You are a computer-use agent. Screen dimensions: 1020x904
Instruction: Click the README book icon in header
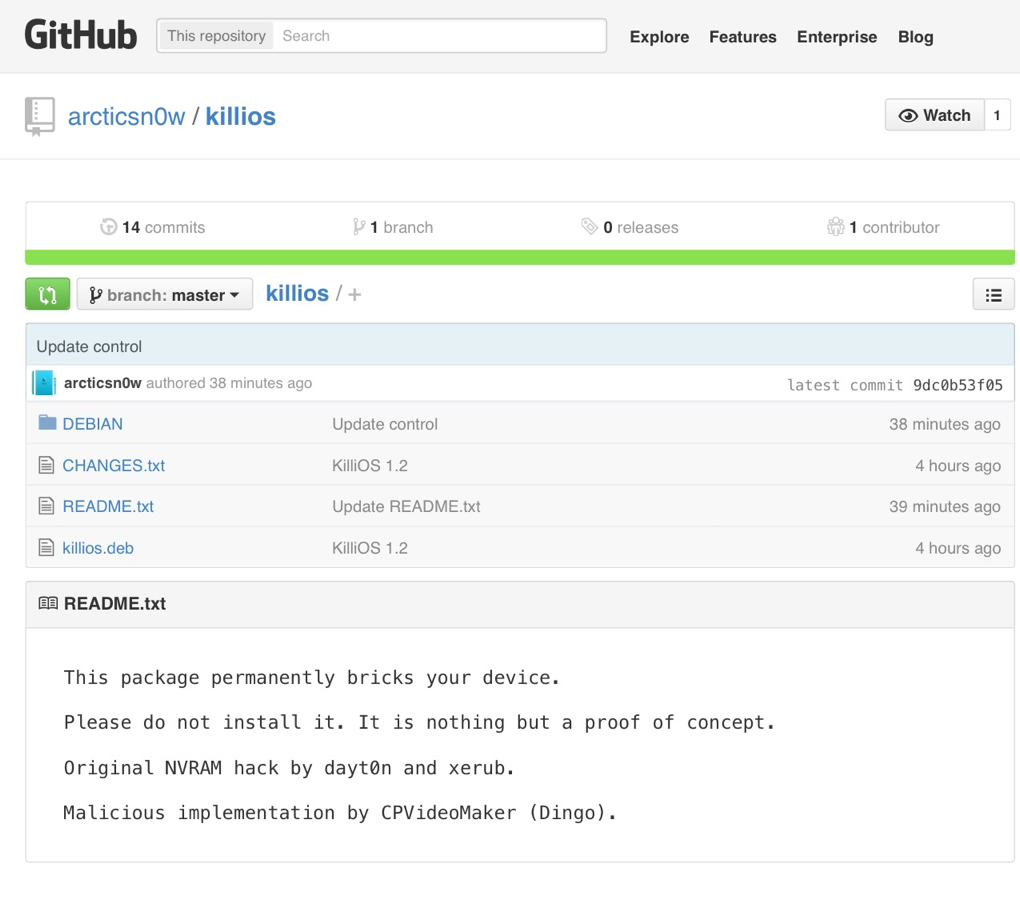(48, 604)
